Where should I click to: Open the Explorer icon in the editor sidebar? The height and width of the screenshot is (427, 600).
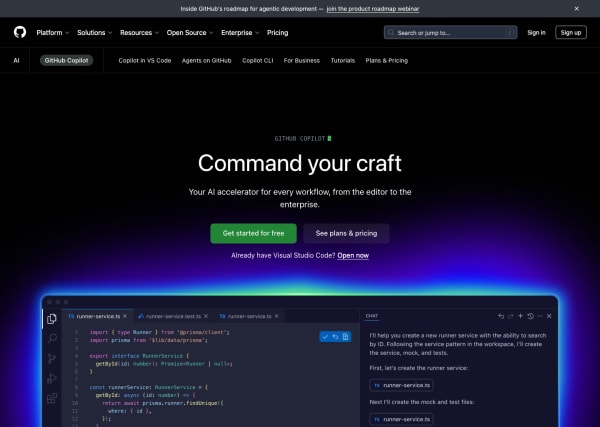52,319
